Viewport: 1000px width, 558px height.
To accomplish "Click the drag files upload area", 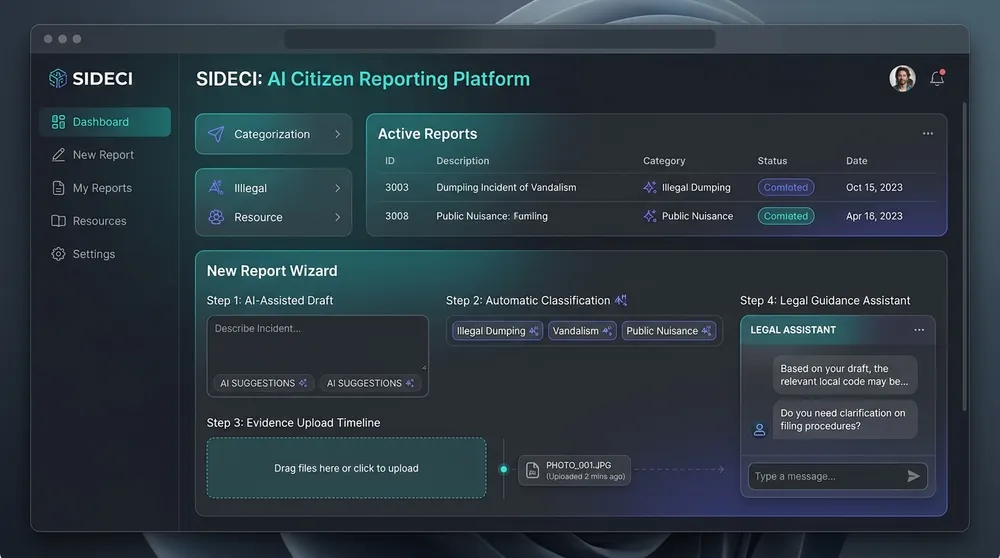I will click(x=346, y=468).
